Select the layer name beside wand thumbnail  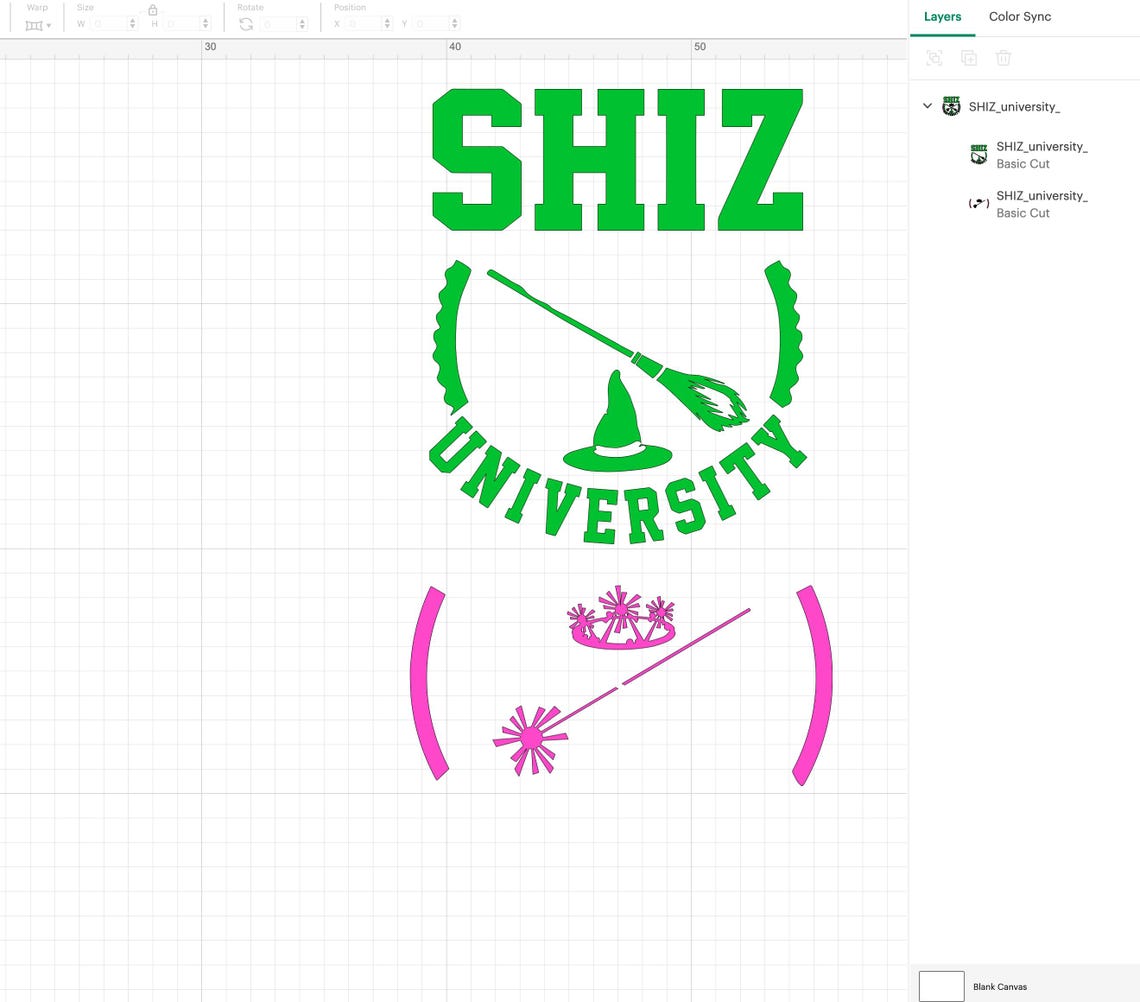(1042, 196)
